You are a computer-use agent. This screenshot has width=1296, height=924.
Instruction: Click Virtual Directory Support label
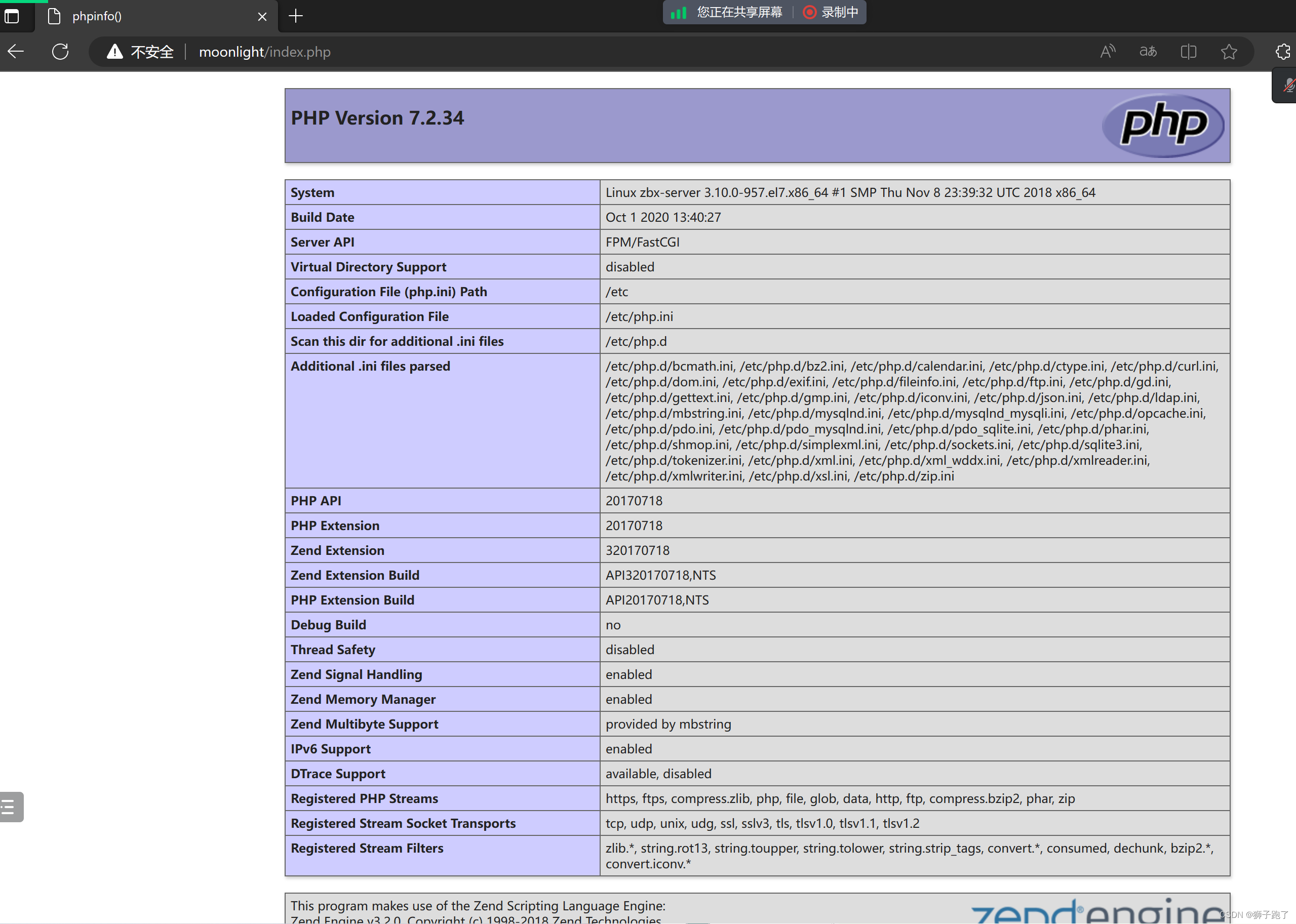coord(368,267)
